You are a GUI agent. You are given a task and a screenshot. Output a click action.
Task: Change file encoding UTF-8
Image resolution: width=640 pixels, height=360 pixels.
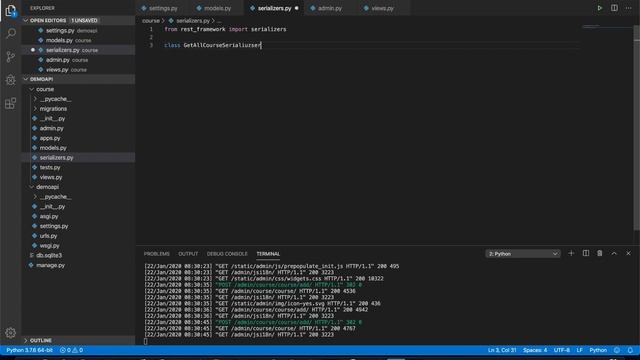pos(562,350)
